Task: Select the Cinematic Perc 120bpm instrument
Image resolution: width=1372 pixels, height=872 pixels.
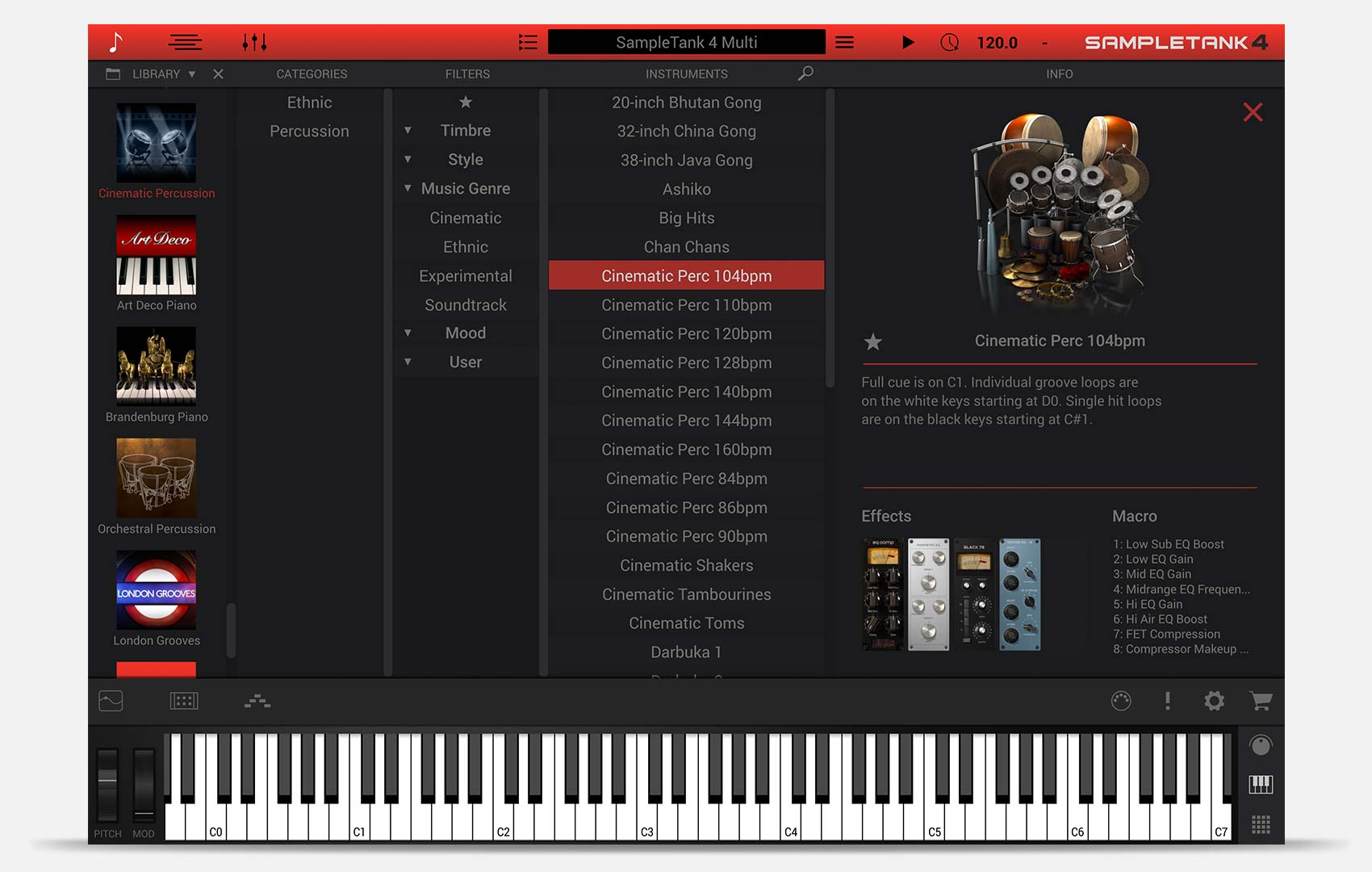Action: [685, 333]
